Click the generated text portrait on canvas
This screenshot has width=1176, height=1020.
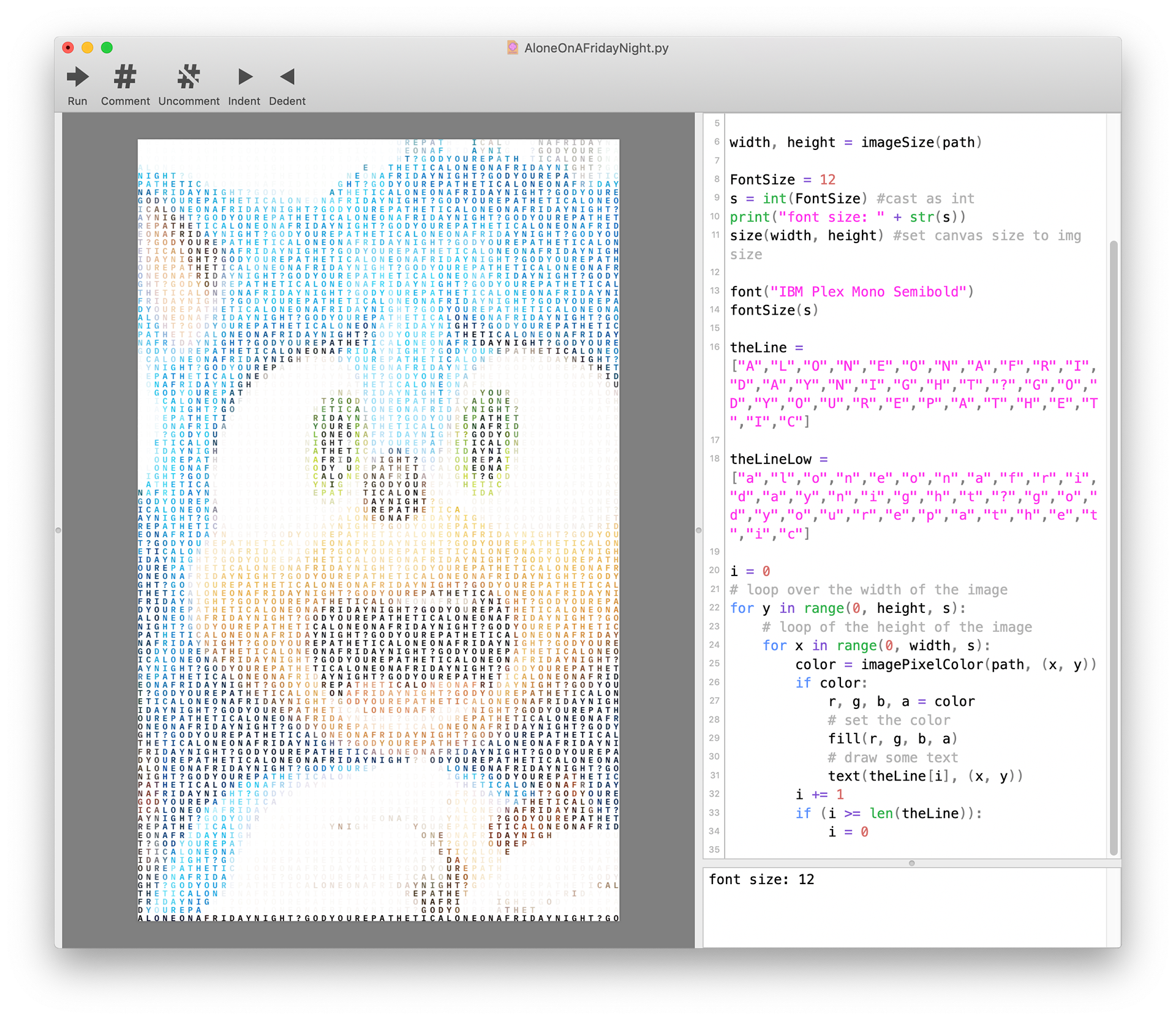coord(379,530)
